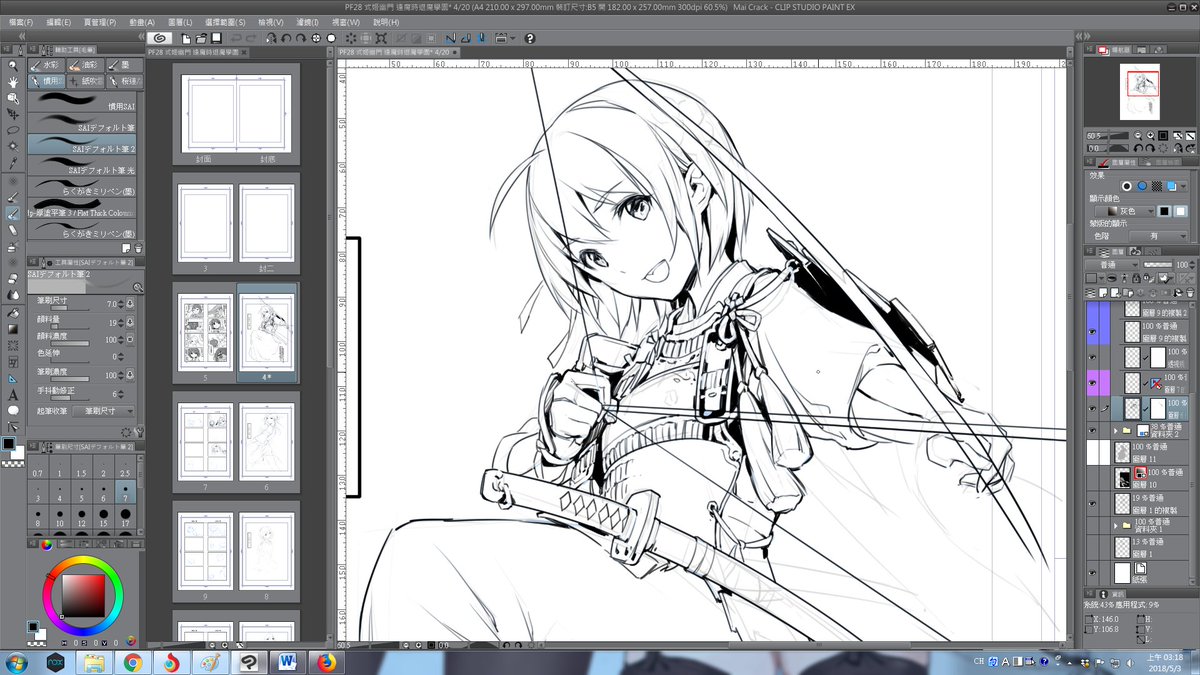1200x675 pixels.
Task: Toggle visibility of 紙張 paper layer
Action: [1092, 573]
